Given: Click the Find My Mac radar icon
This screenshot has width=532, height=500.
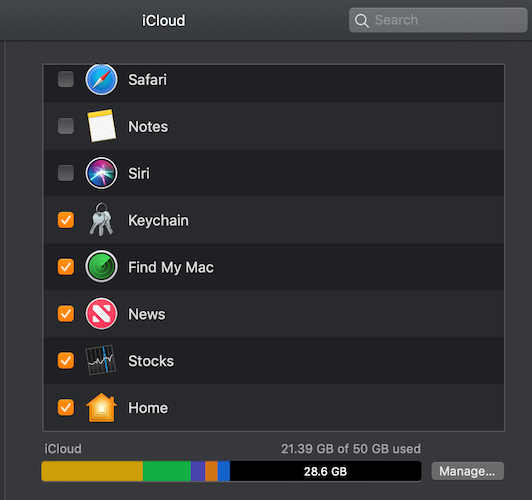Looking at the screenshot, I should coord(101,267).
